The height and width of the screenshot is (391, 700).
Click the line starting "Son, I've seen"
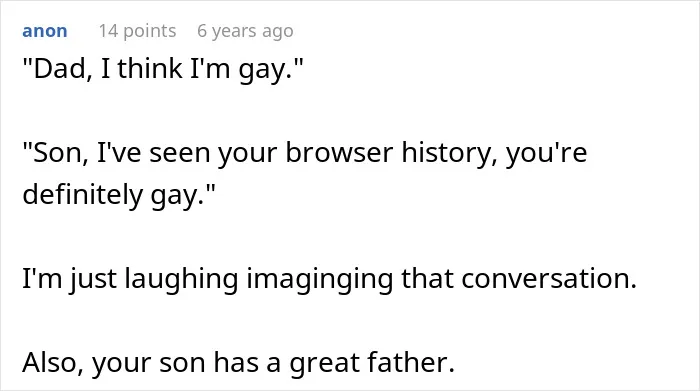(305, 153)
